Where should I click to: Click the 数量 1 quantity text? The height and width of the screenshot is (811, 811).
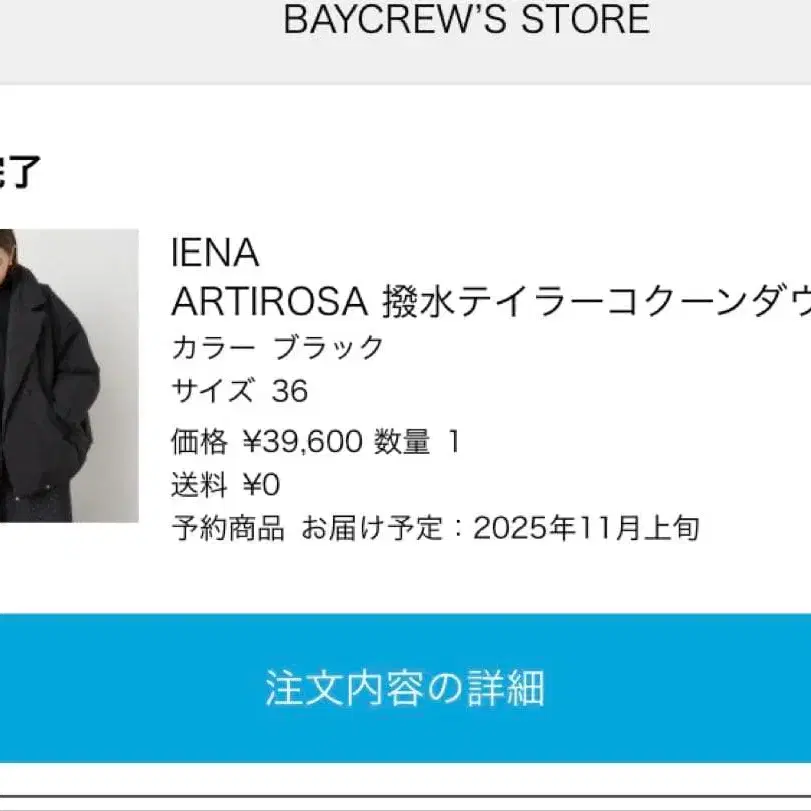[417, 442]
